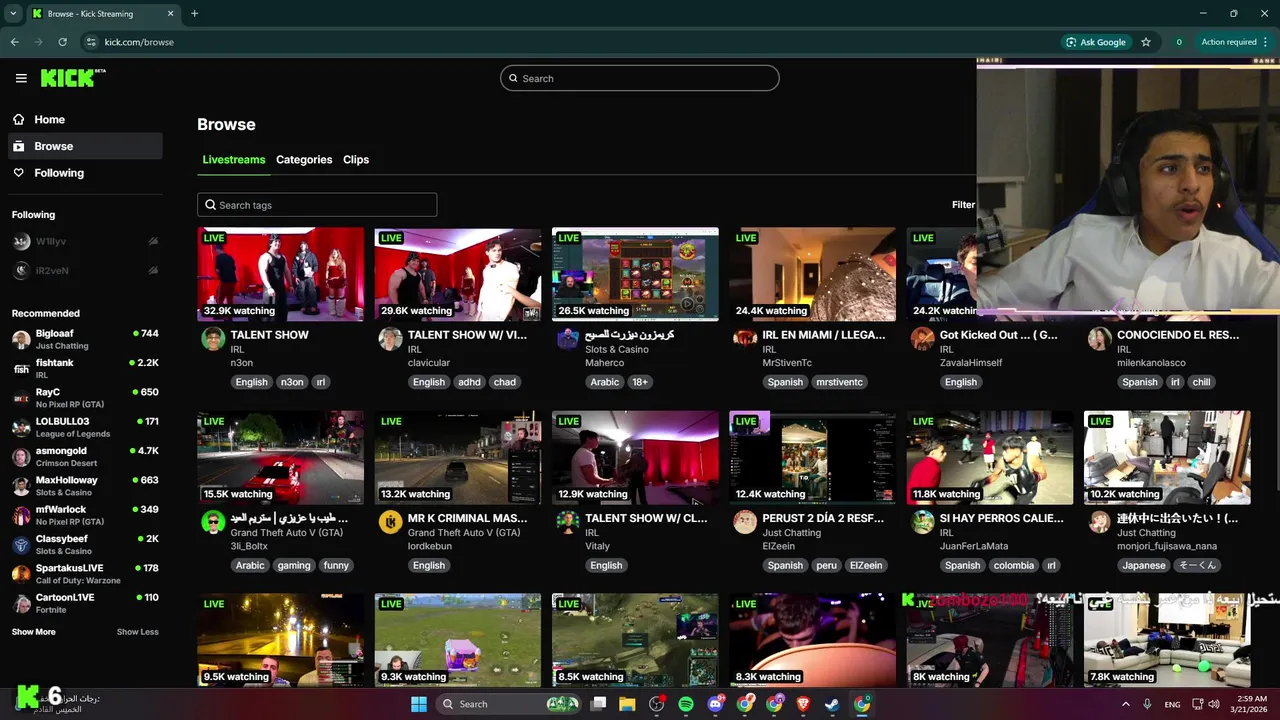Open the tab search dropdown arrow

[x=13, y=13]
